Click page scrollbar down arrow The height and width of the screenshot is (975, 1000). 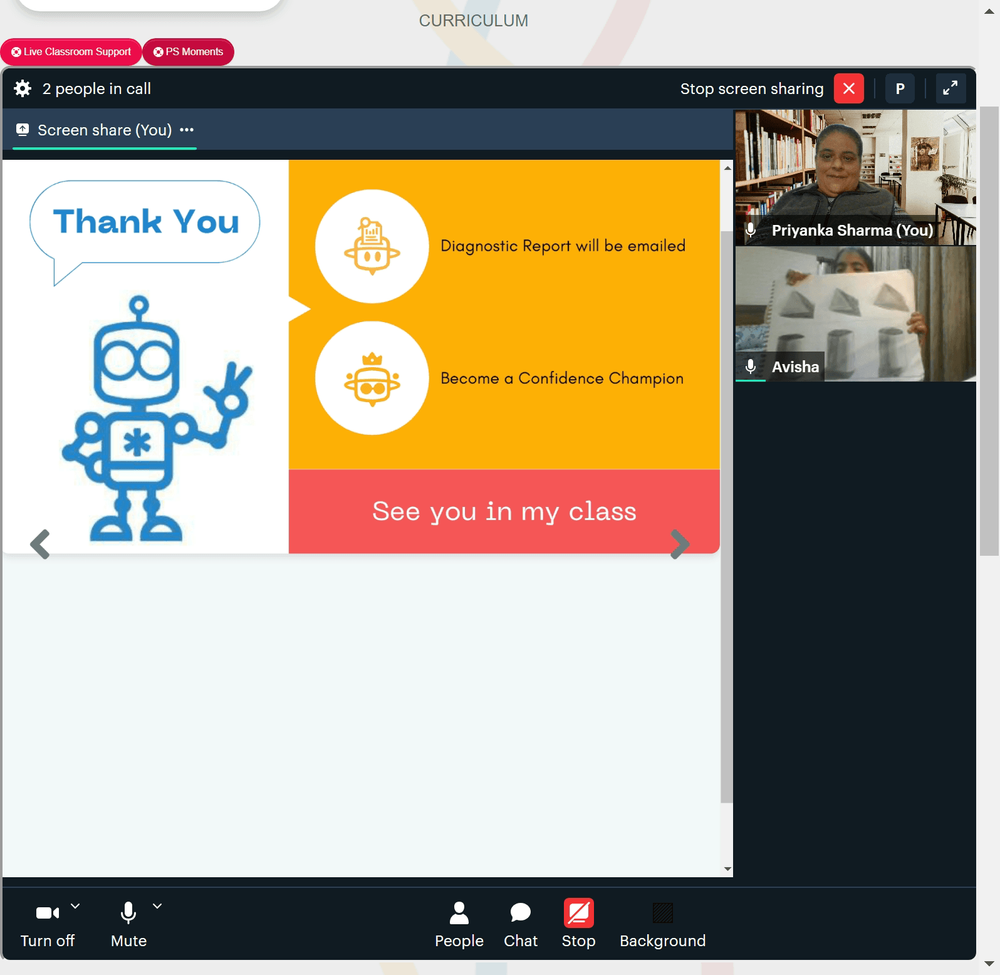tap(989, 964)
